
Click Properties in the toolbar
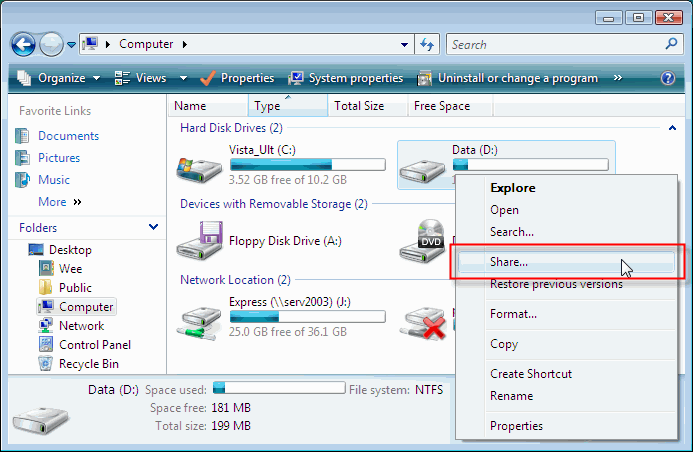[237, 78]
